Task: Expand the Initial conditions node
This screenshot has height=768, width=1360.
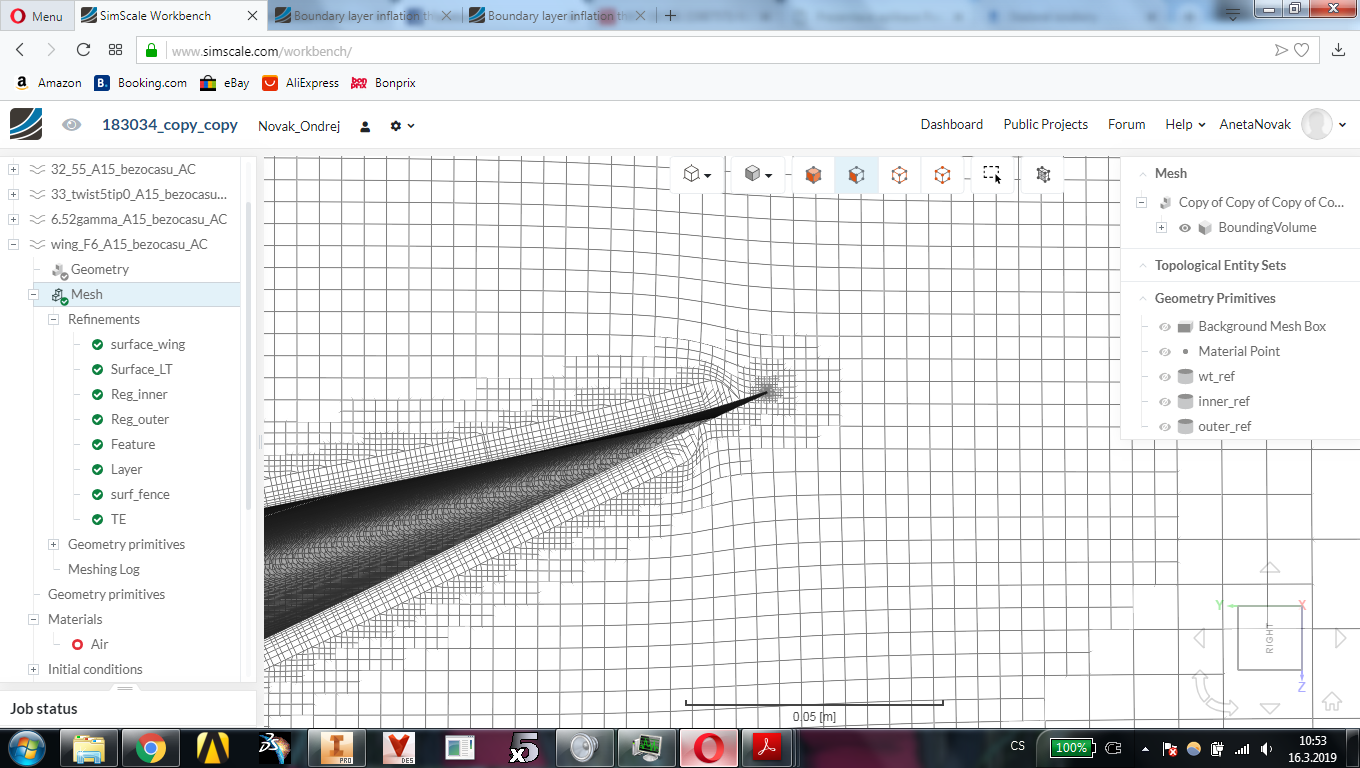Action: (x=33, y=669)
